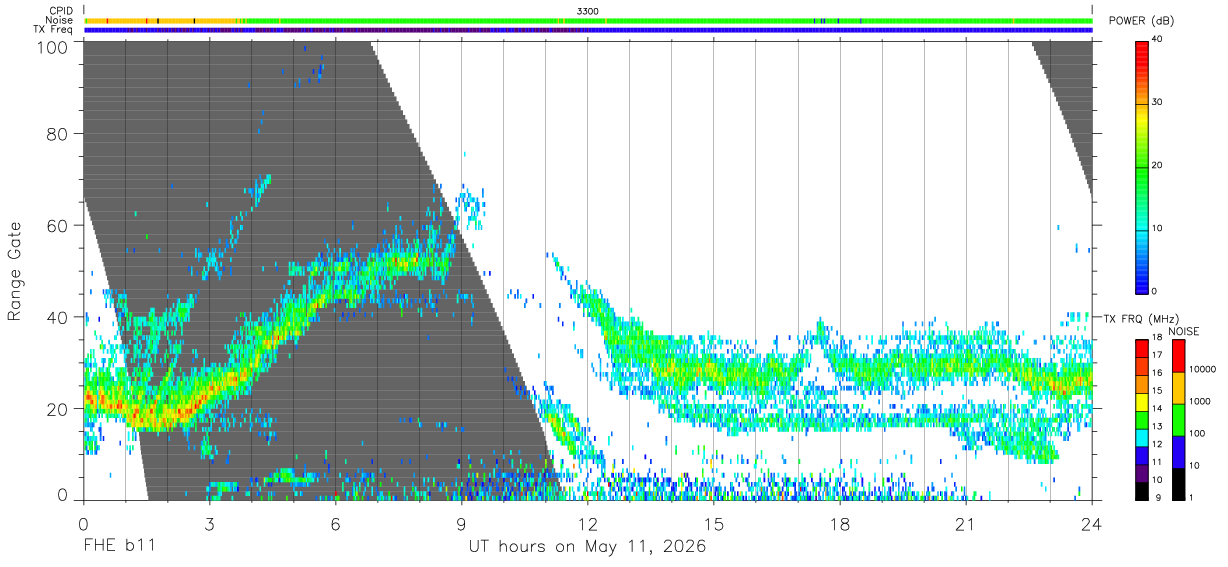The width and height of the screenshot is (1228, 567).
Task: Click the UT hours axis tick 24
Action: tap(1092, 524)
